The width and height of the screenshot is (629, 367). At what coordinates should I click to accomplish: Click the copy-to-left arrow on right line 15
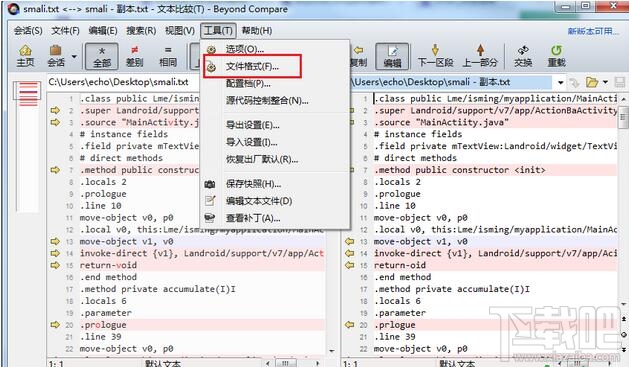pyautogui.click(x=350, y=265)
